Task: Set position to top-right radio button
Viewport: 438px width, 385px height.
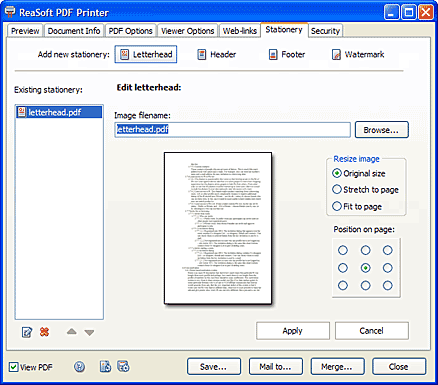Action: pos(388,250)
